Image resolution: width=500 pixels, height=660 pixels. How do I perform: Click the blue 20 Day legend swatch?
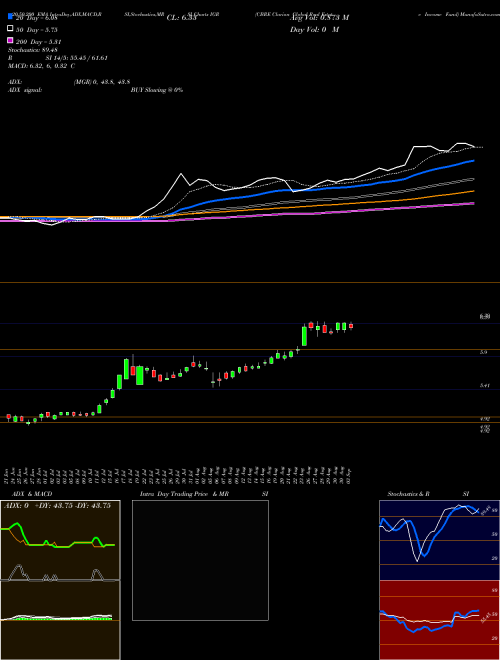10,17
